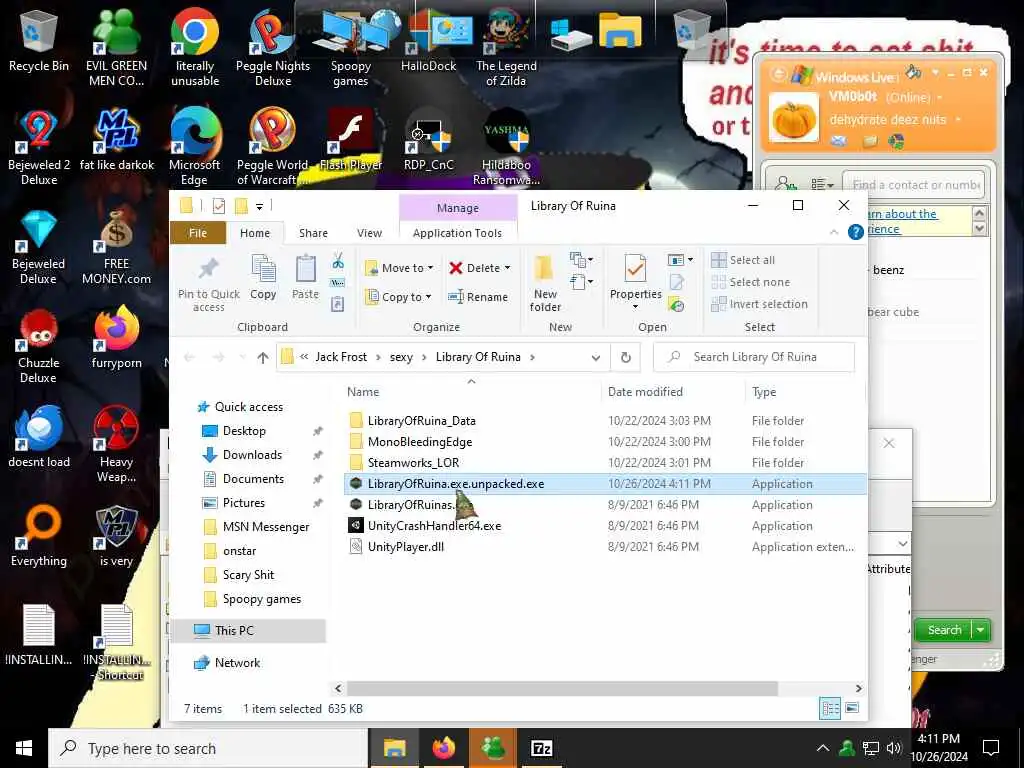The height and width of the screenshot is (768, 1024).
Task: Click the green Search button in Messenger
Action: click(944, 630)
